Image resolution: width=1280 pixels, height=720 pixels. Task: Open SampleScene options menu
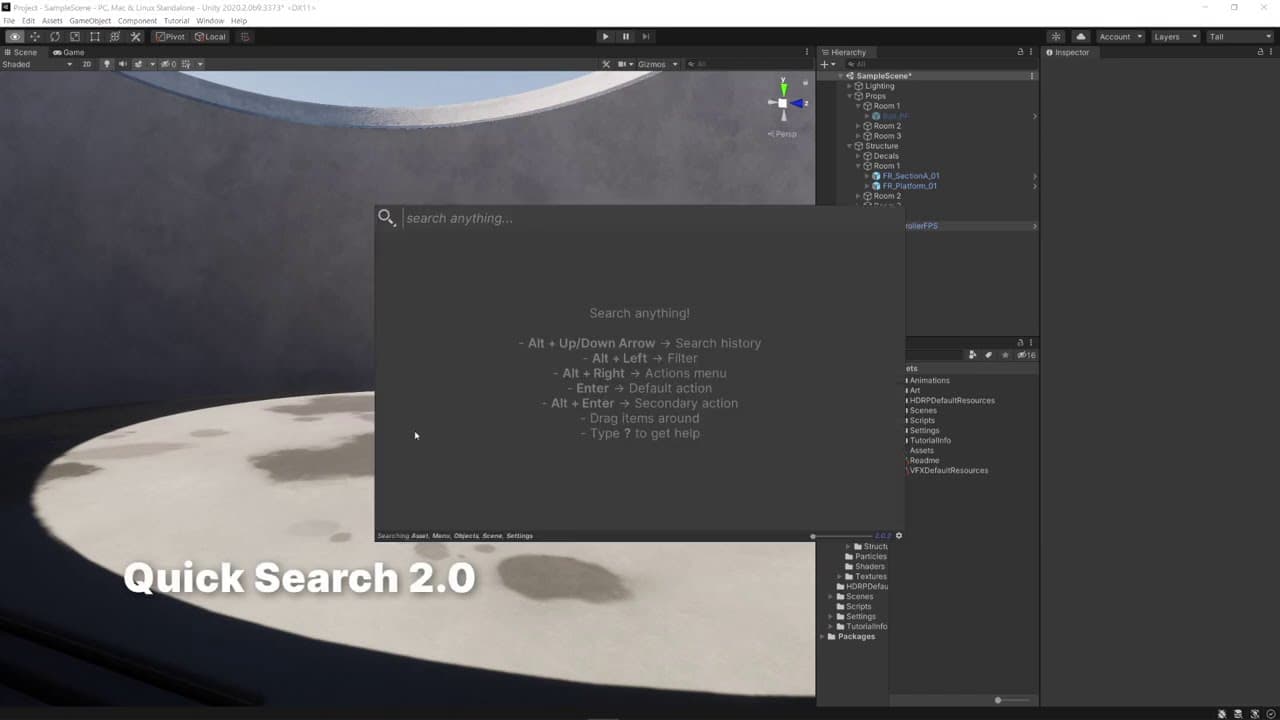pos(1032,76)
